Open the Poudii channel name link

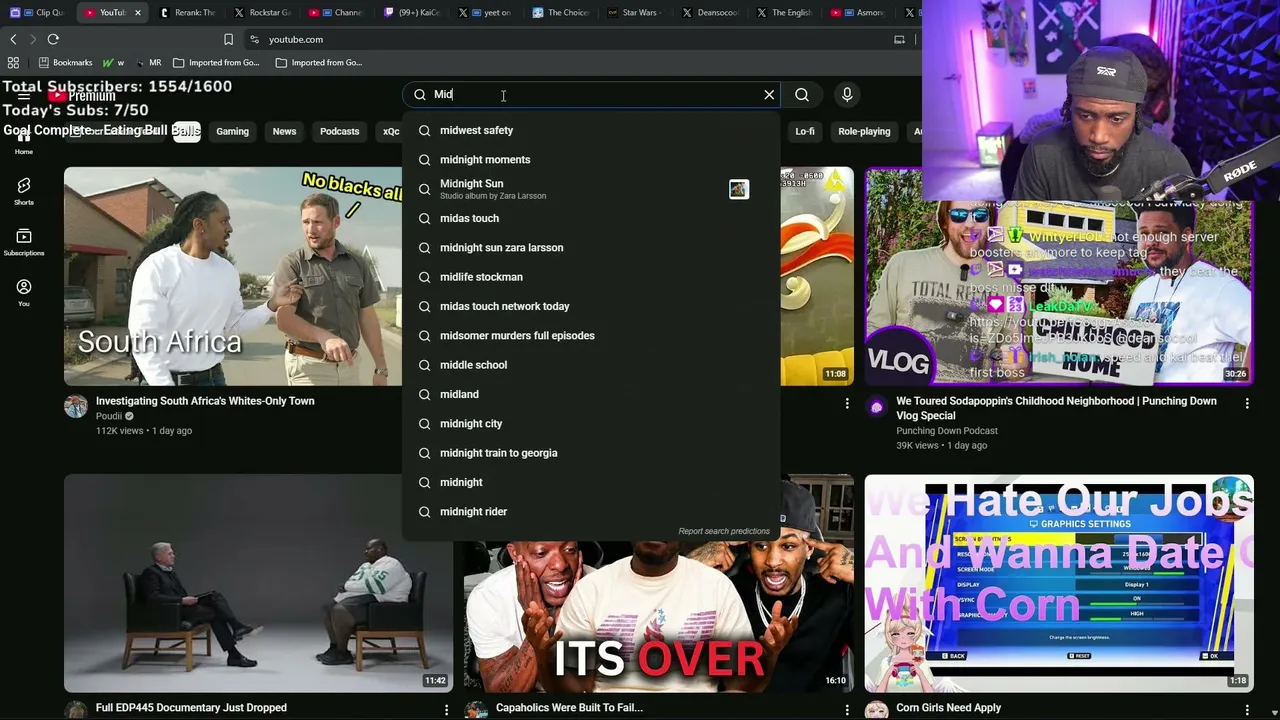(109, 416)
